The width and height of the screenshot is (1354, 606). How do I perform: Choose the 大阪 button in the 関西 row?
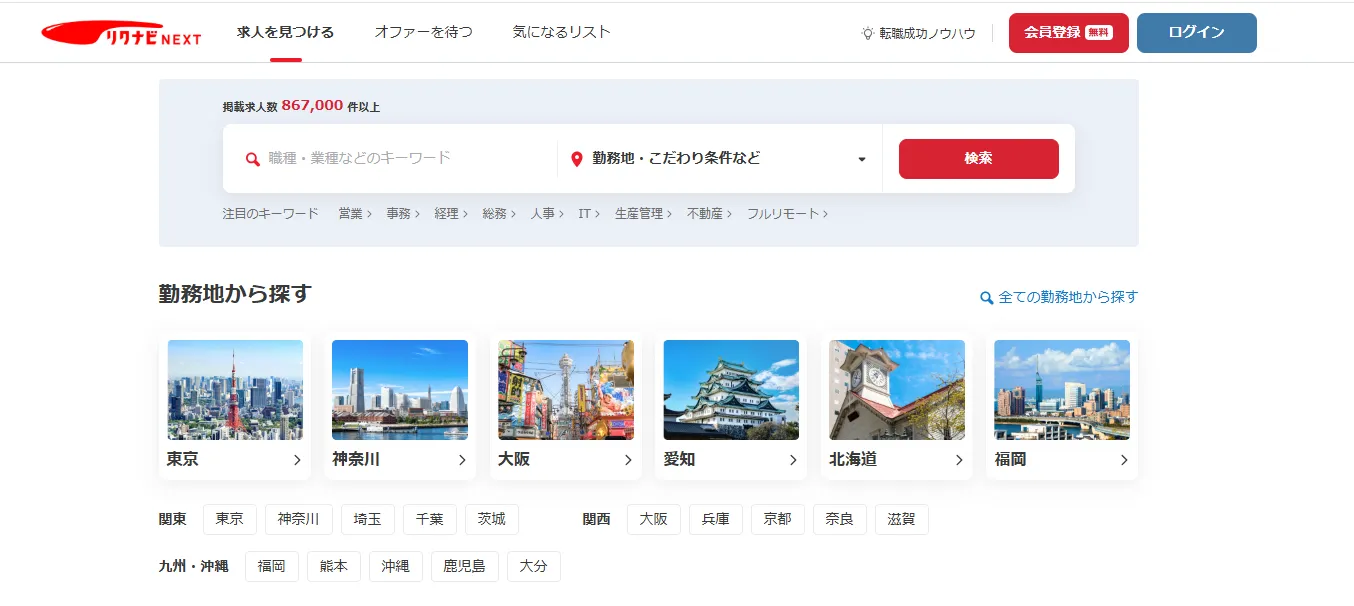(654, 519)
